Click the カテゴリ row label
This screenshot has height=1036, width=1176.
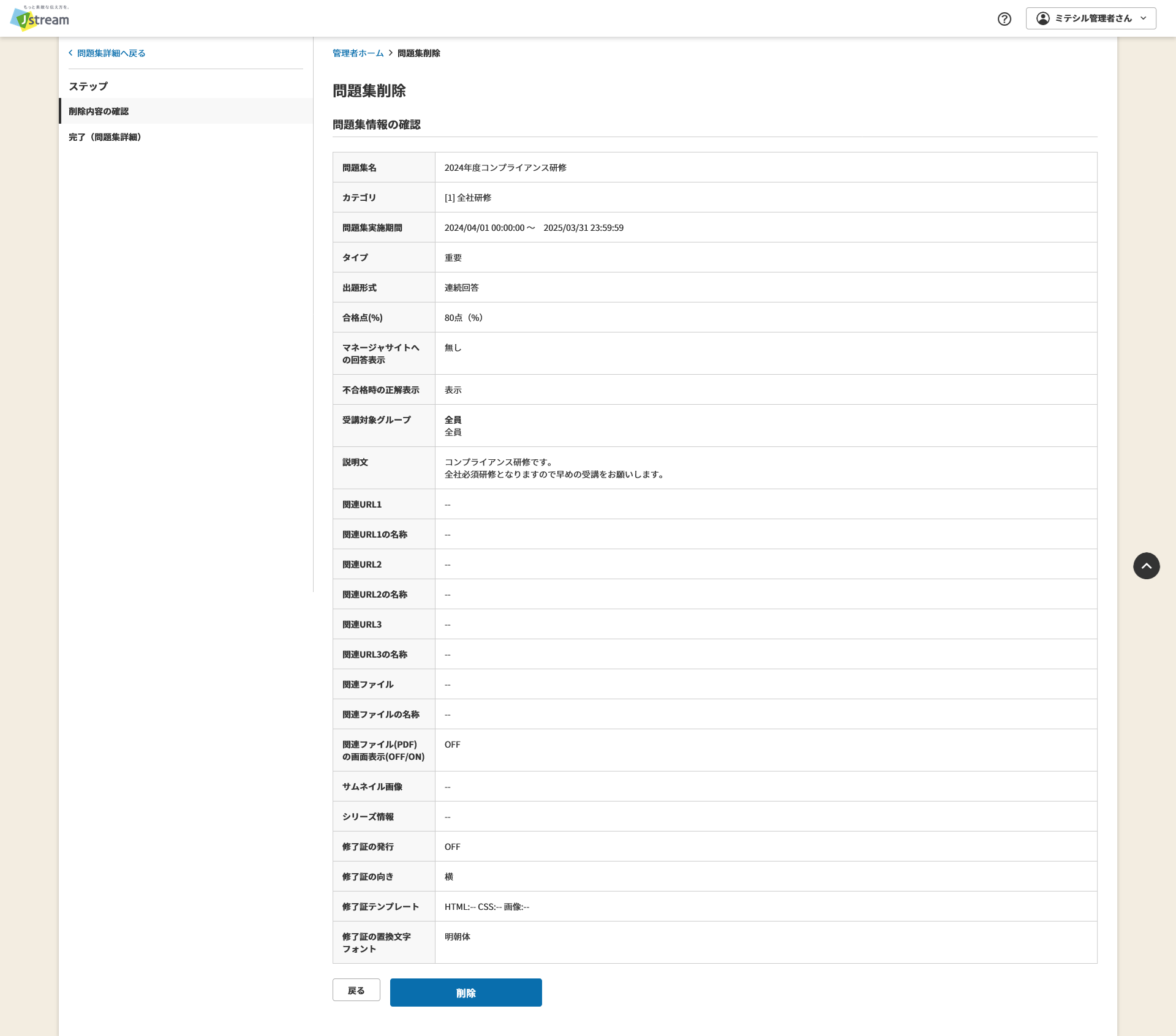coord(360,198)
